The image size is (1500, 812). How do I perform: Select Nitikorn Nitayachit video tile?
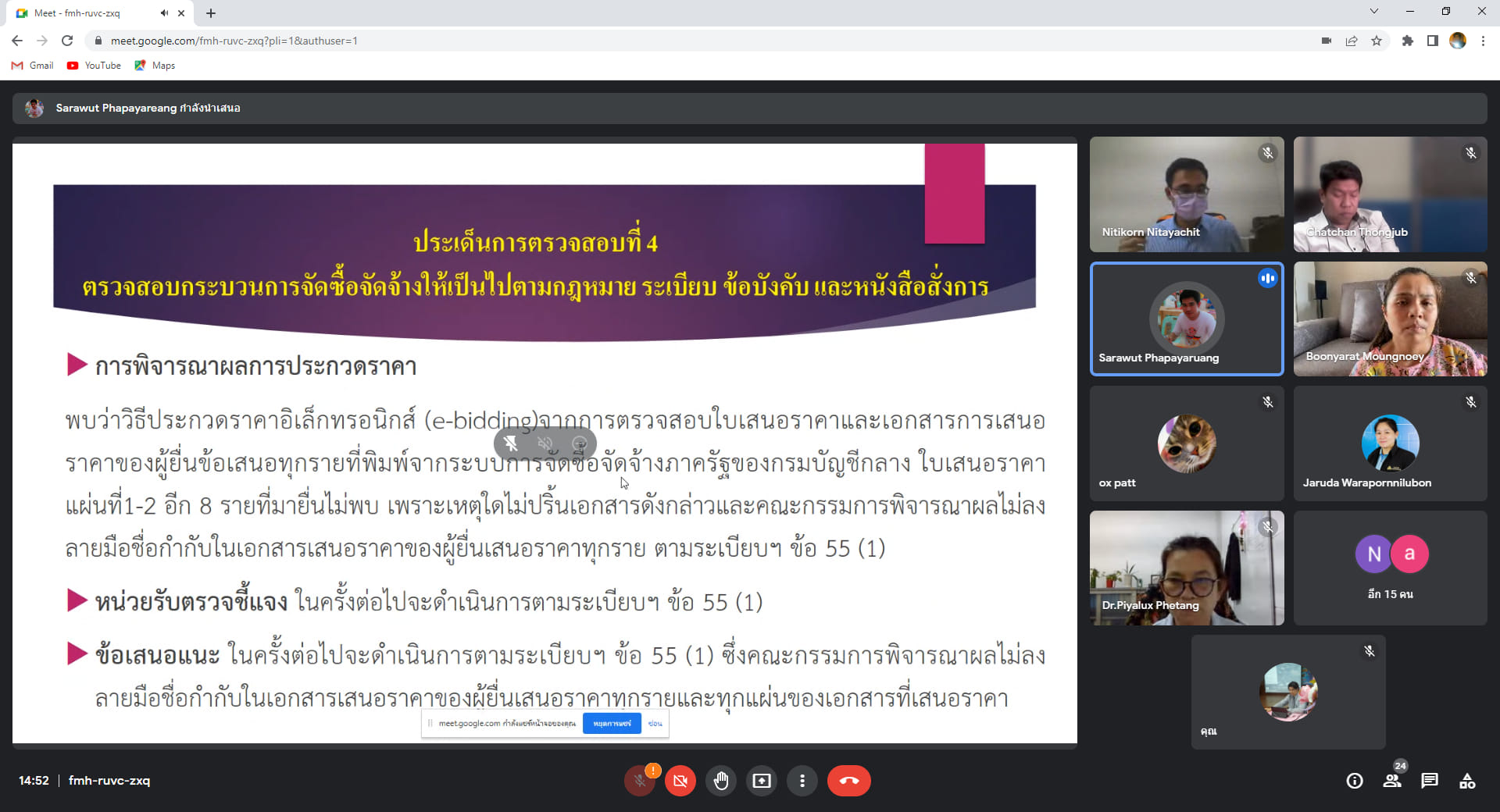[1187, 194]
